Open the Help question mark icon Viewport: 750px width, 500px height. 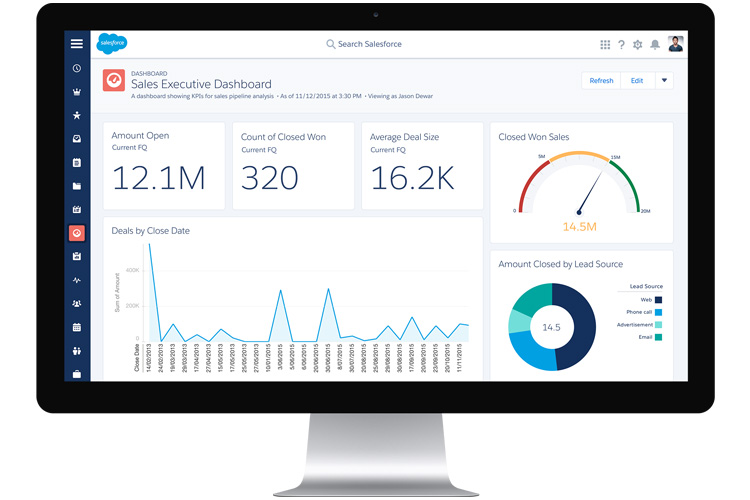point(621,44)
